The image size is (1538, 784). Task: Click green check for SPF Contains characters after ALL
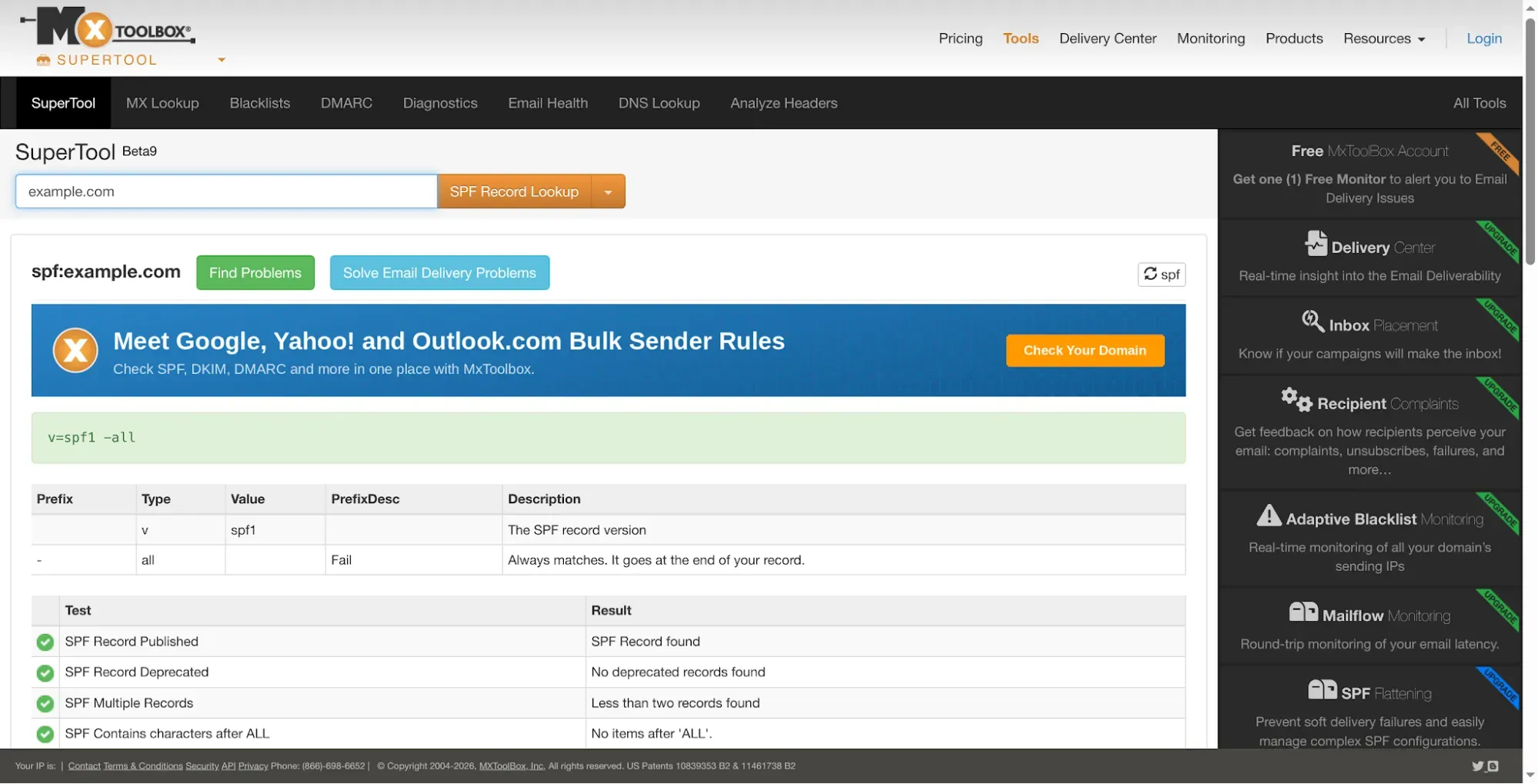pos(45,735)
